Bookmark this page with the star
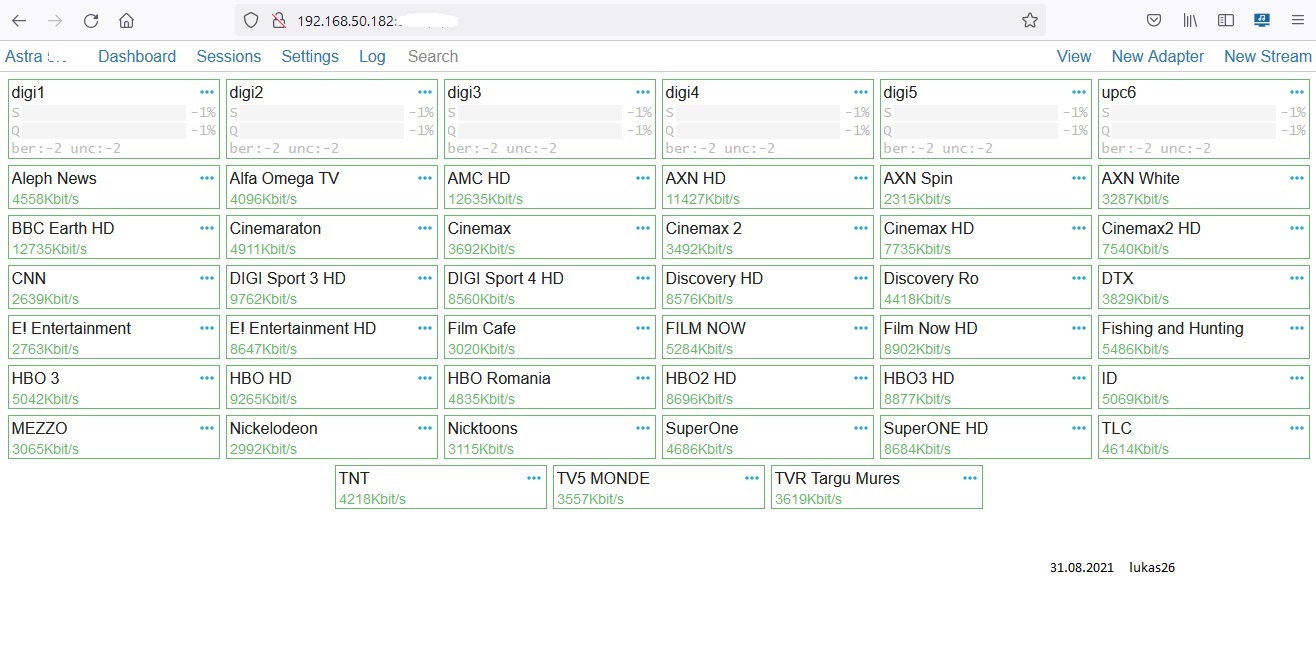This screenshot has width=1316, height=648. click(x=1029, y=20)
